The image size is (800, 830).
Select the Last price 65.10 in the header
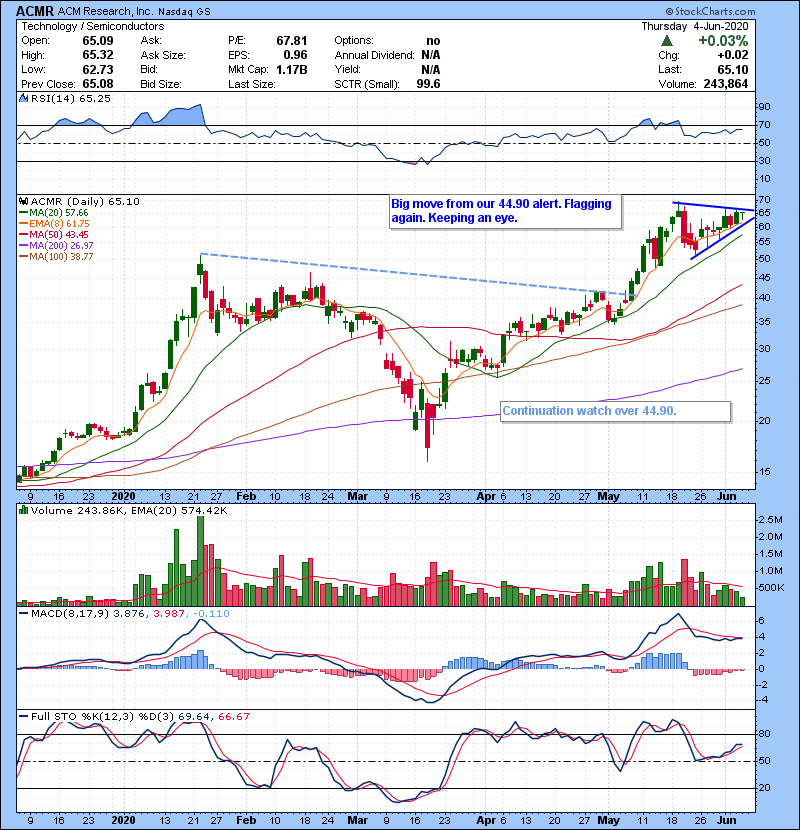click(x=733, y=69)
